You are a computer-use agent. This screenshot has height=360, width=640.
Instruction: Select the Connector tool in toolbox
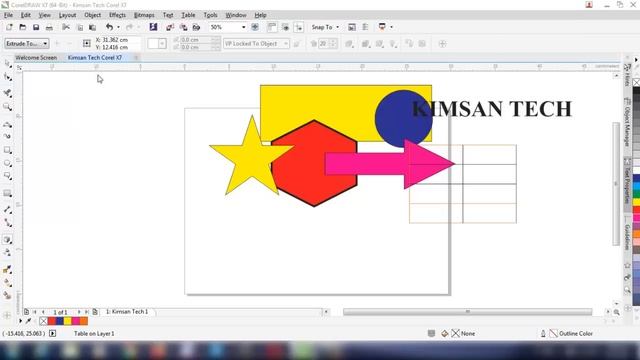click(x=7, y=223)
